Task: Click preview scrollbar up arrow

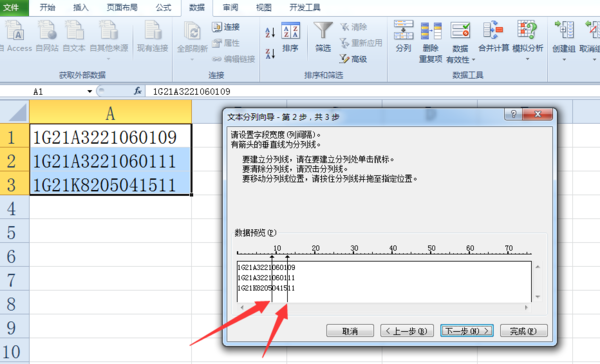Action: coord(538,267)
